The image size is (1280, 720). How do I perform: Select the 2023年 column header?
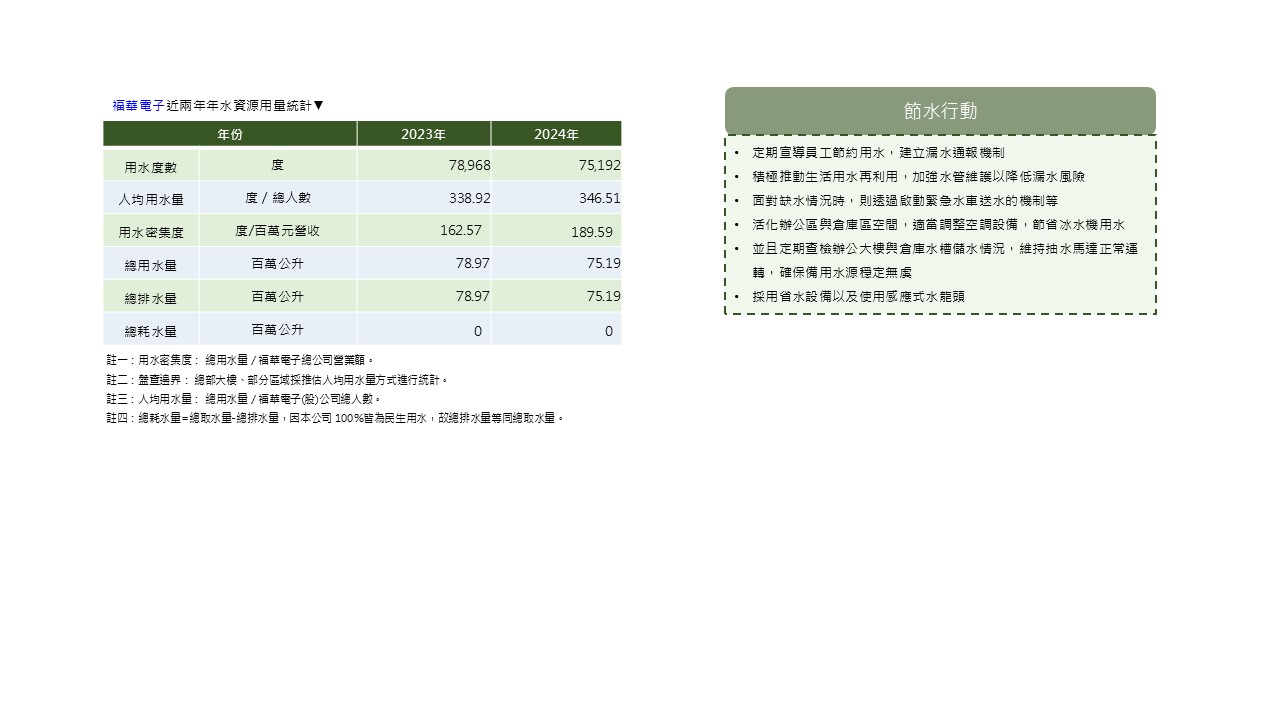[423, 134]
